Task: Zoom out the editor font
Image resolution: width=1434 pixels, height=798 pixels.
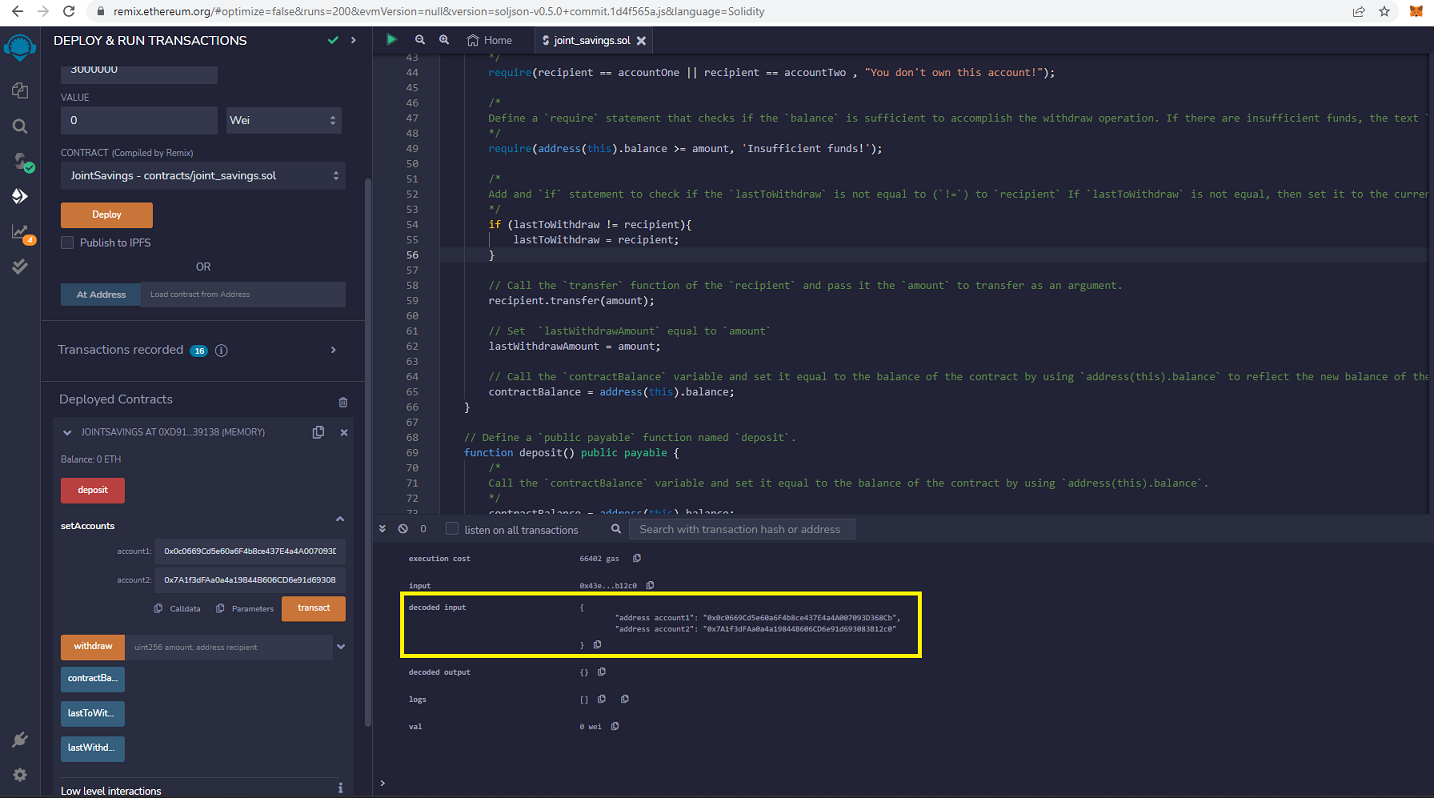Action: click(x=420, y=40)
